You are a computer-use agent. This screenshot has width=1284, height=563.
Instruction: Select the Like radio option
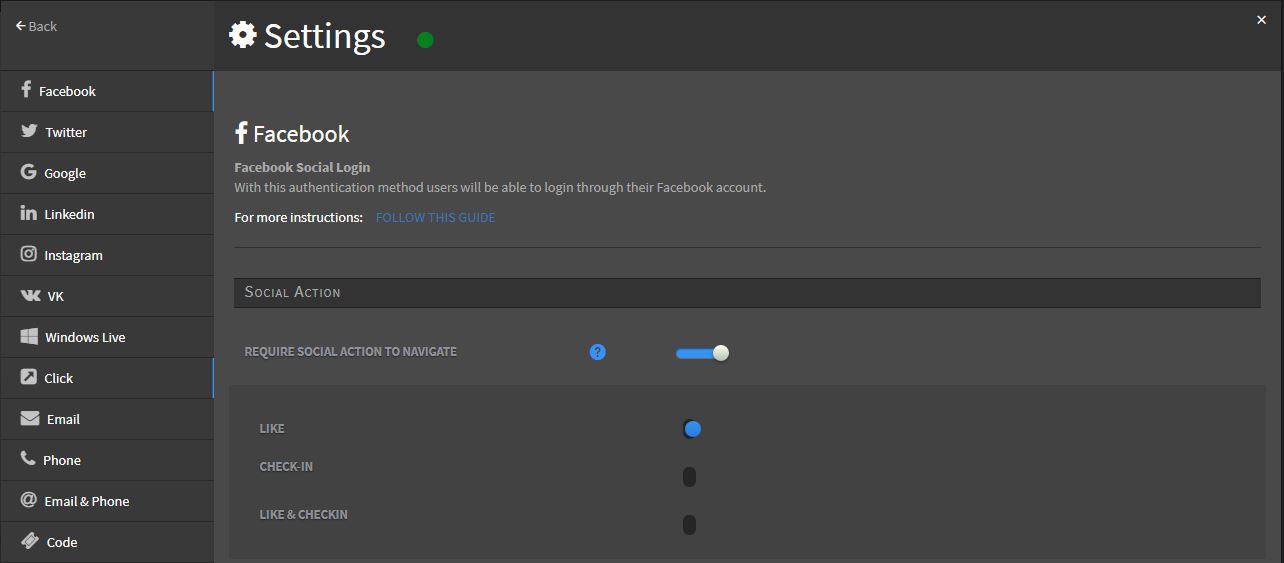(x=691, y=429)
